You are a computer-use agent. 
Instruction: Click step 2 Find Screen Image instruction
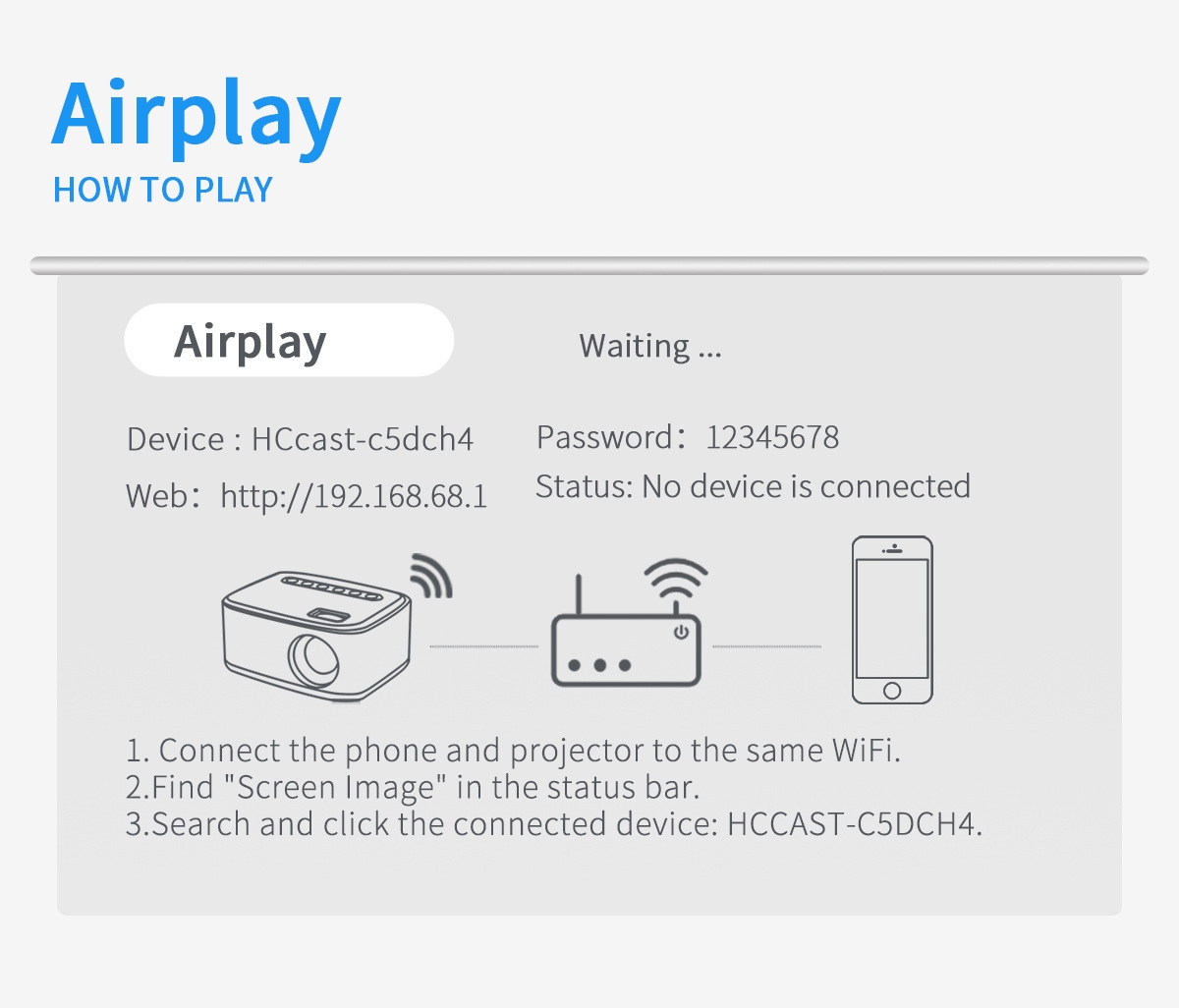point(412,788)
